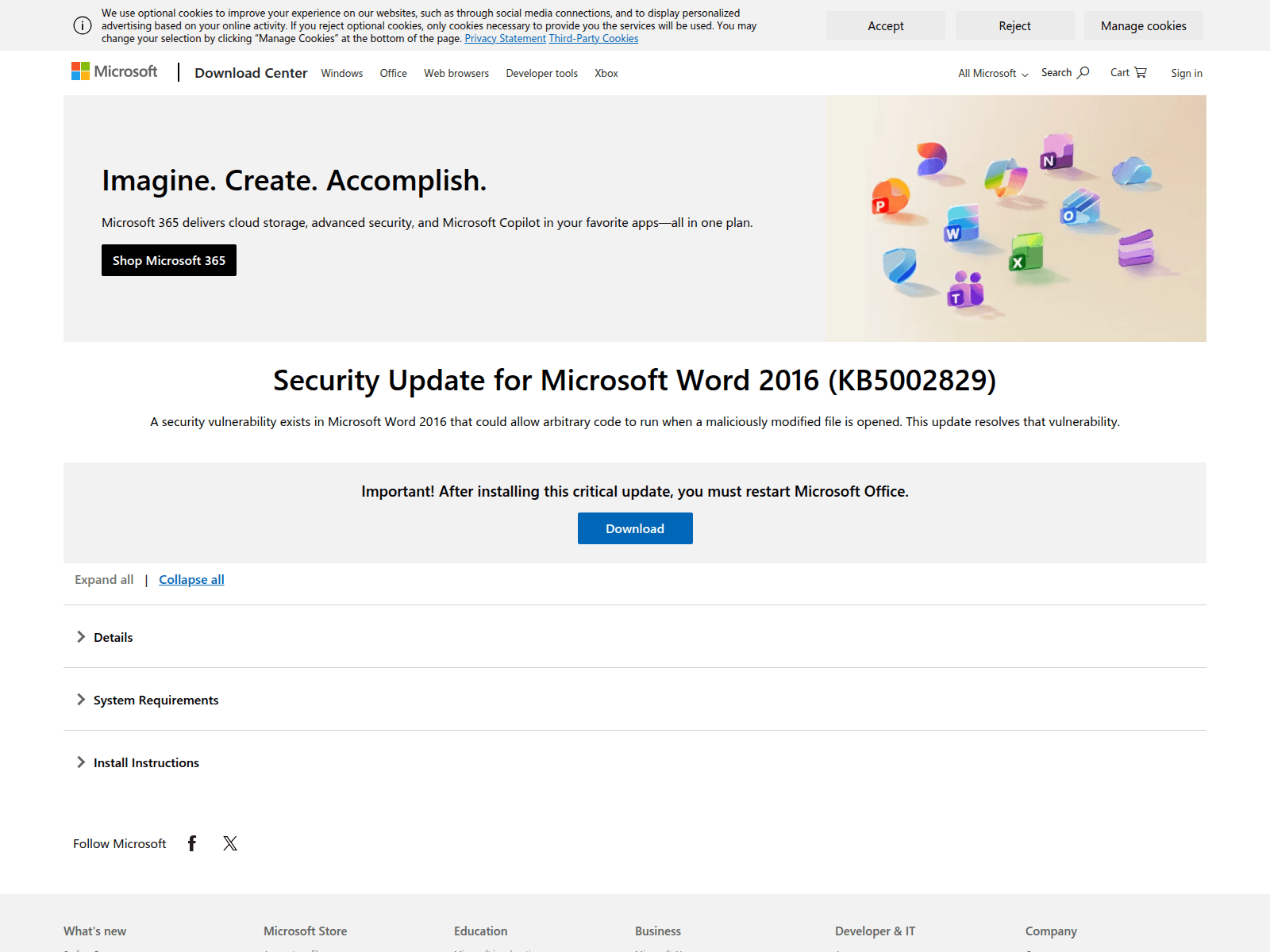Expand the Details section

tap(635, 637)
